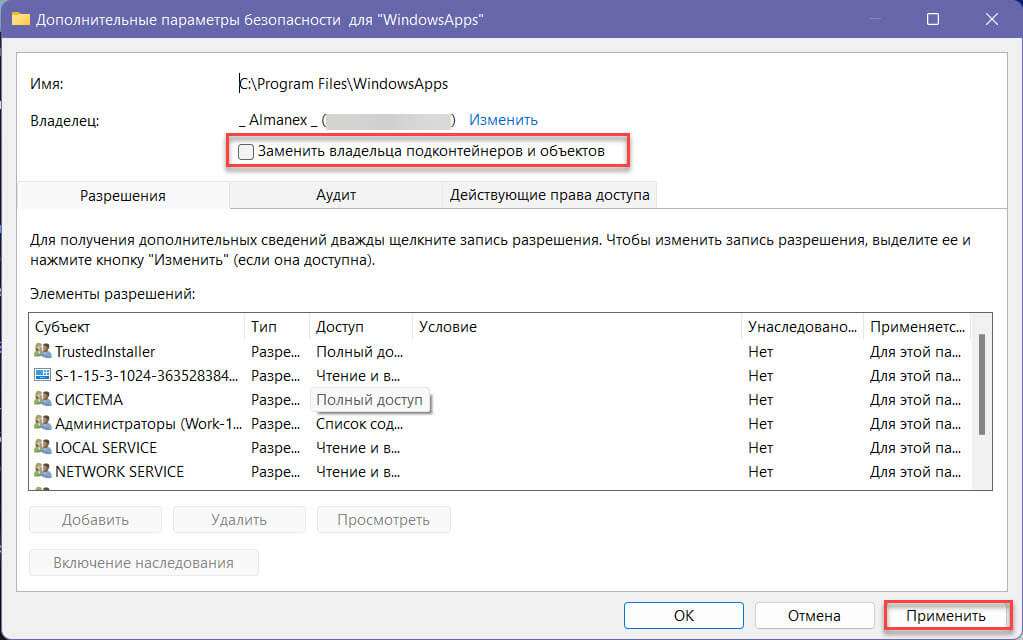The width and height of the screenshot is (1023, 640).
Task: Click the Изменить owner link
Action: [x=503, y=120]
